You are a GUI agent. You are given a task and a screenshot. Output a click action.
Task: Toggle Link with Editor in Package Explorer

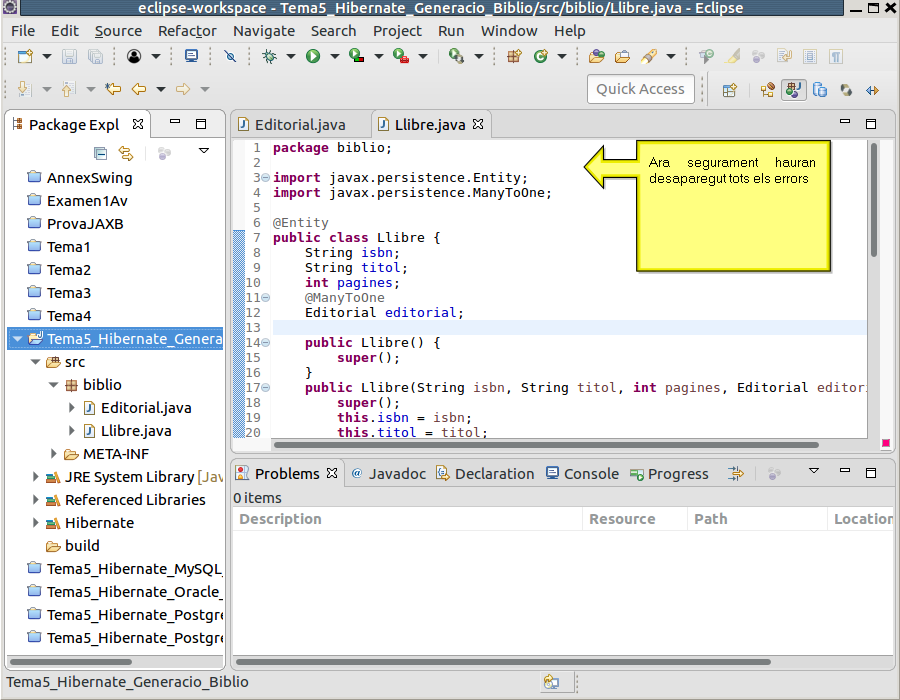pyautogui.click(x=126, y=153)
